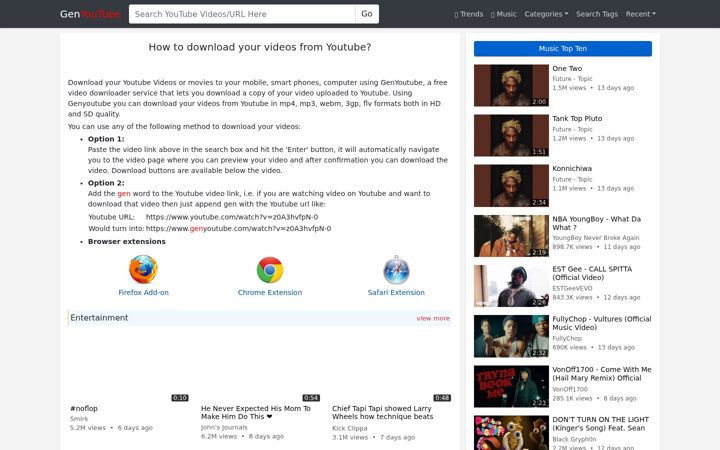Open FullyChop Vultures video thumbnail
Viewport: 720px width, 450px height.
[x=511, y=336]
